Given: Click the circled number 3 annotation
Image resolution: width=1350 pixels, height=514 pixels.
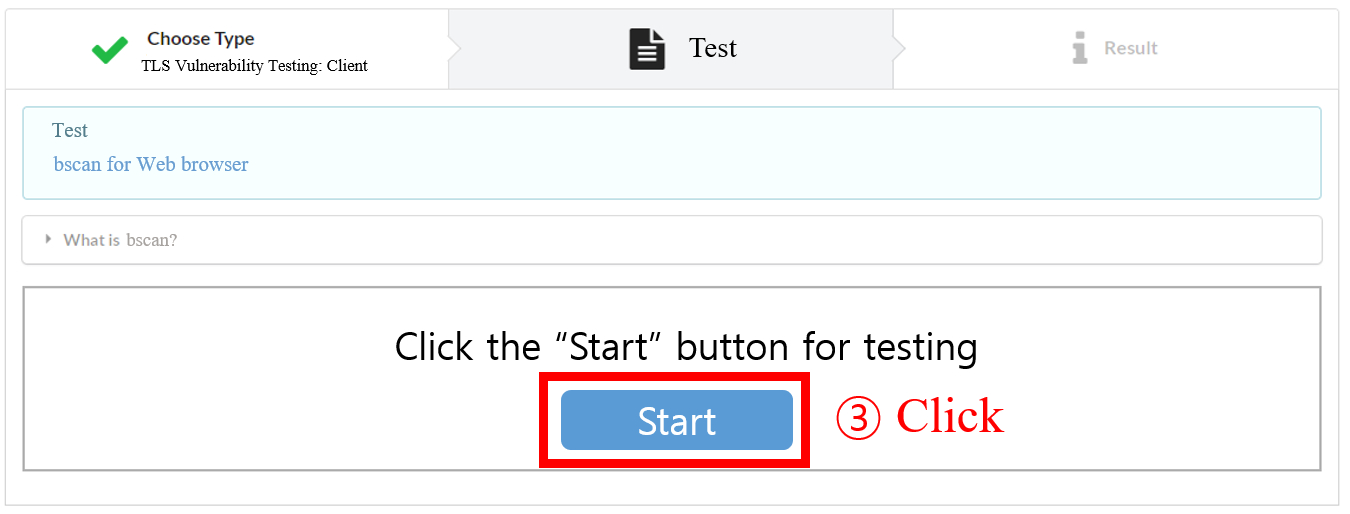Looking at the screenshot, I should [x=858, y=418].
